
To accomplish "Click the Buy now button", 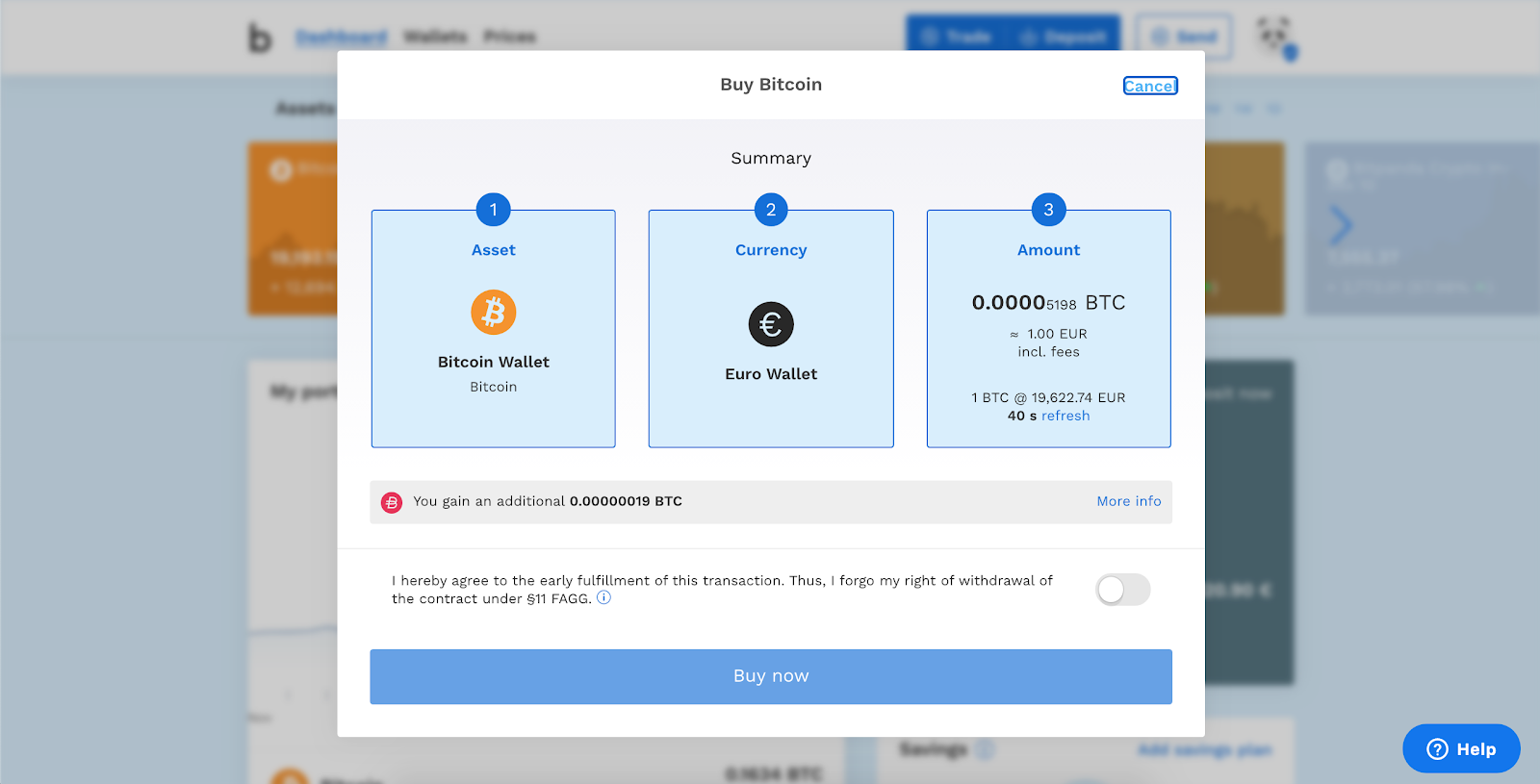I will (771, 676).
